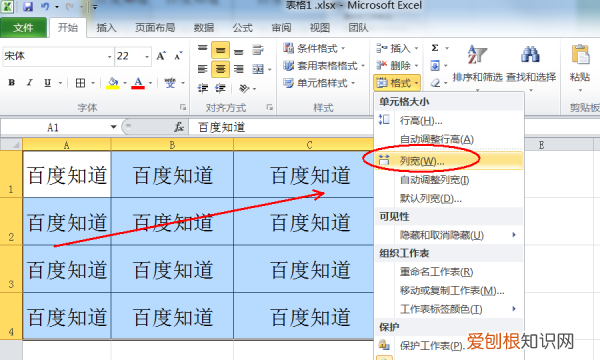Screen dimensions: 600x360
Task: Toggle bold formatting
Action: (x=12, y=83)
